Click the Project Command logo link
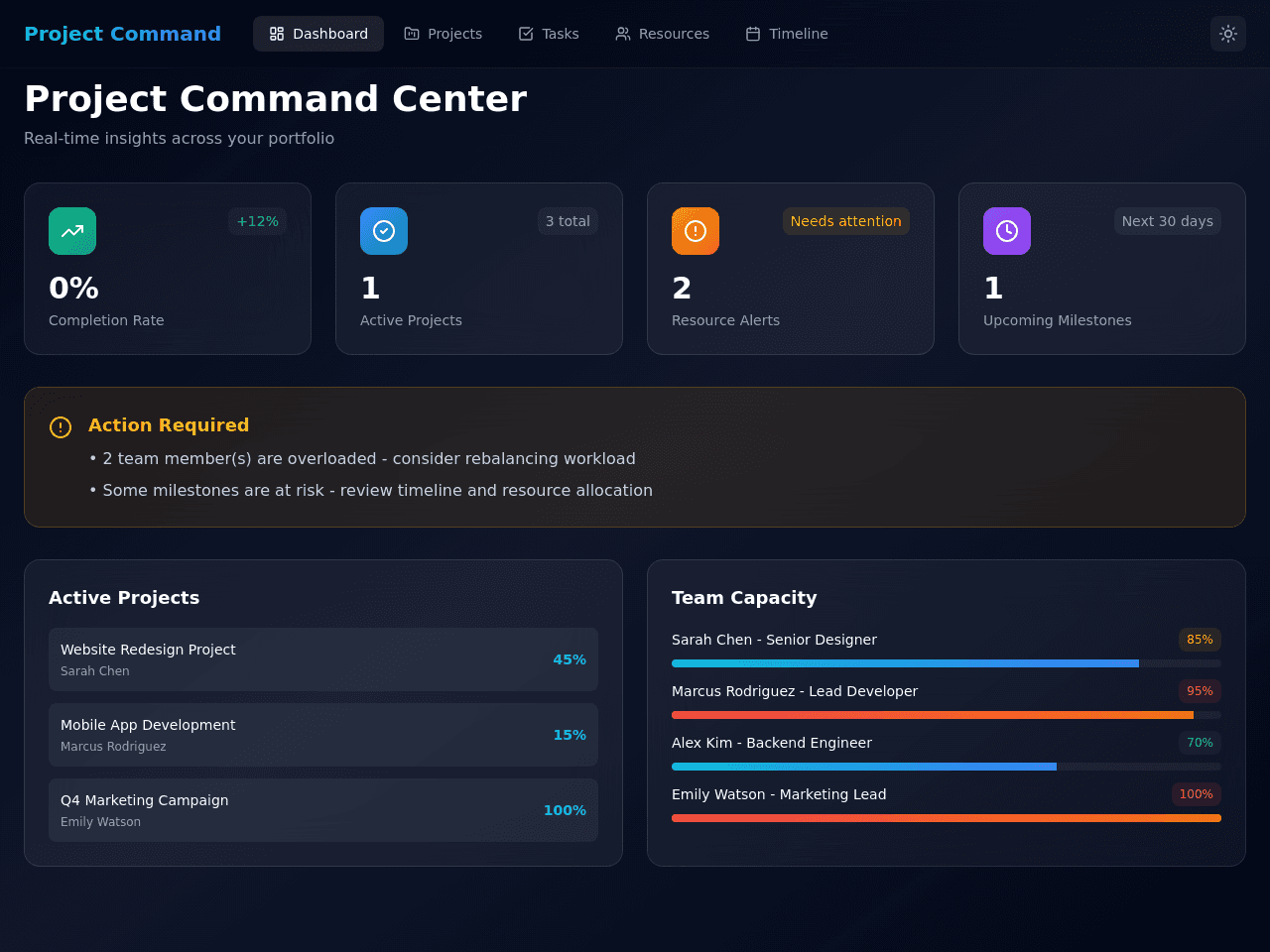The height and width of the screenshot is (952, 1270). [122, 34]
